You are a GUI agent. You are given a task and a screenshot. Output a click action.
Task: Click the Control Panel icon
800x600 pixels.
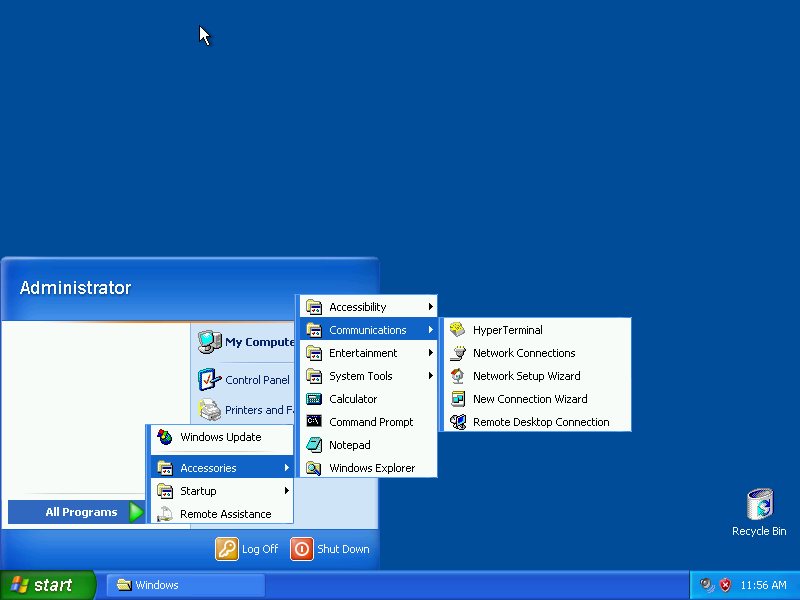click(x=209, y=380)
